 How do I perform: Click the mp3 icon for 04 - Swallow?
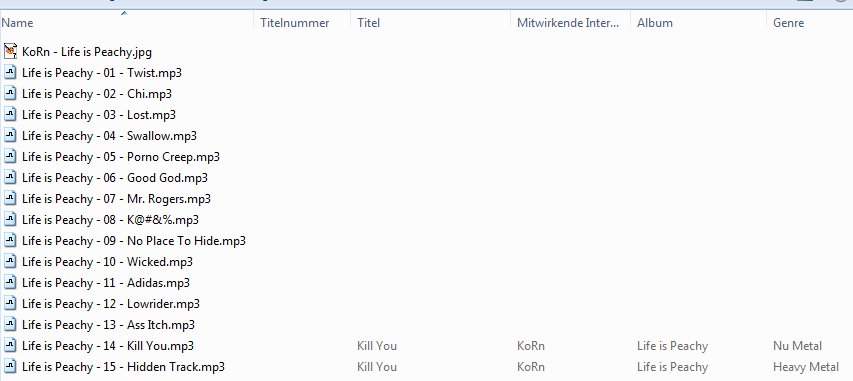10,136
